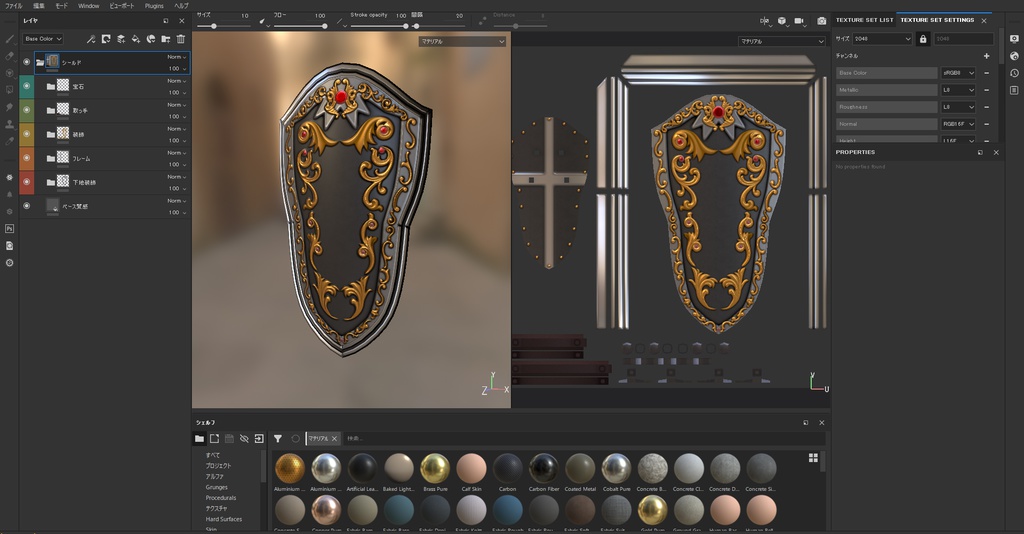1024x534 pixels.
Task: Click the add paint layer icon
Action: pos(121,39)
